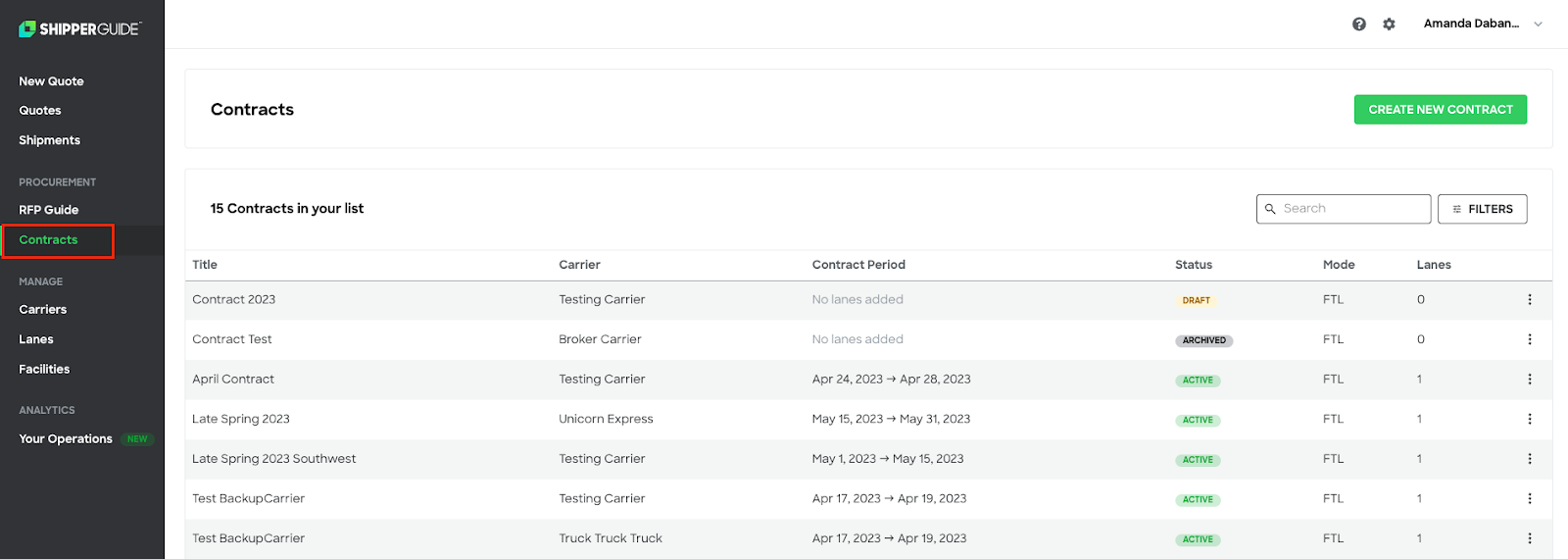
Task: Open the kebab menu for Contract 2023
Action: [x=1529, y=300]
